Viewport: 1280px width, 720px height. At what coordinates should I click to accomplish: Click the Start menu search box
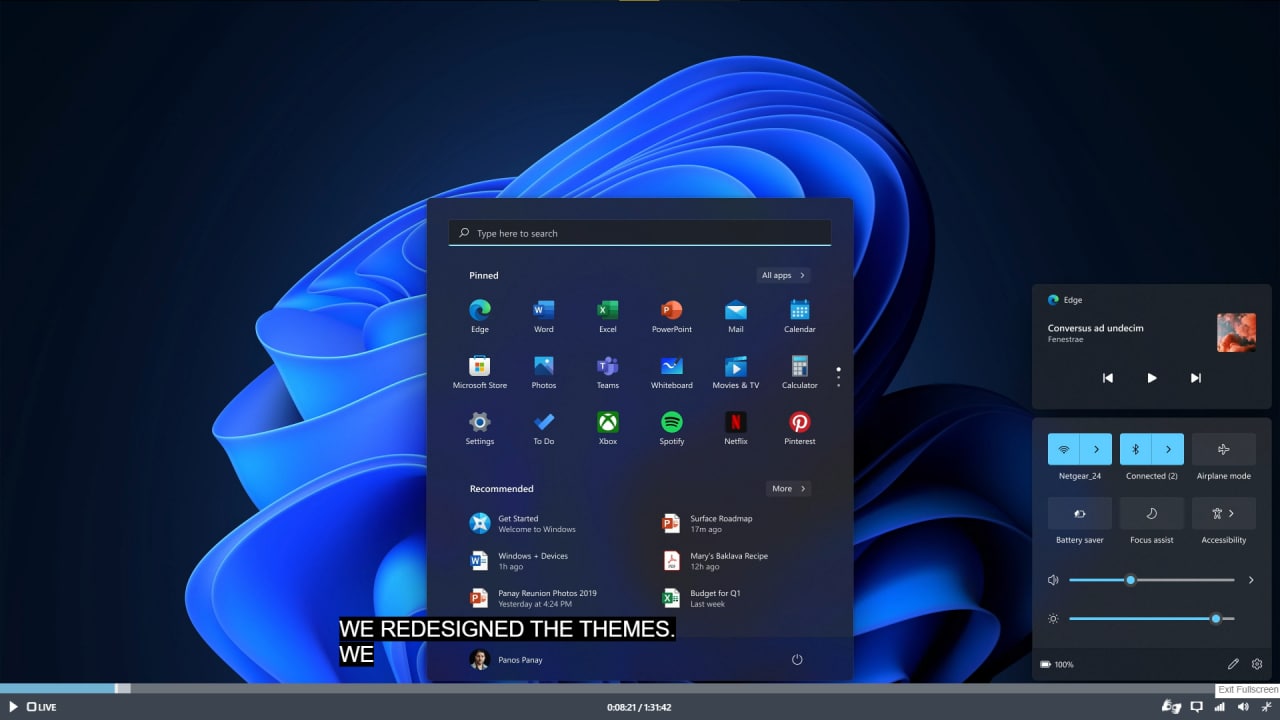640,233
